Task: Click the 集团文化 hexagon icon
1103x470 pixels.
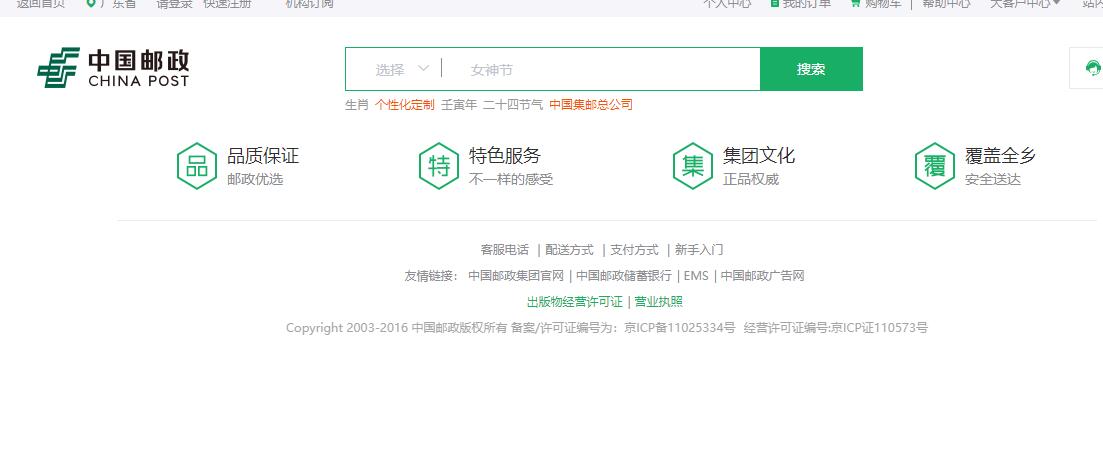Action: point(693,166)
